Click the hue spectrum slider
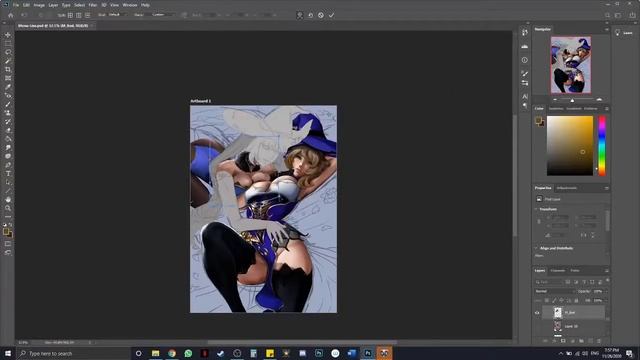Image resolution: width=640 pixels, height=360 pixels. 602,146
